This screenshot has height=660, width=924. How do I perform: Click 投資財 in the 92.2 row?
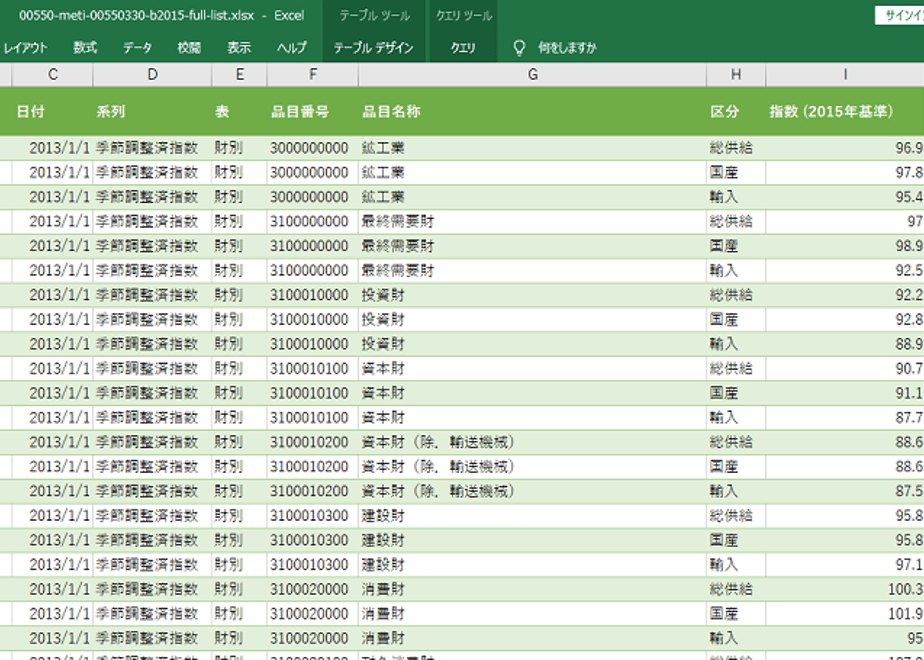coord(383,295)
